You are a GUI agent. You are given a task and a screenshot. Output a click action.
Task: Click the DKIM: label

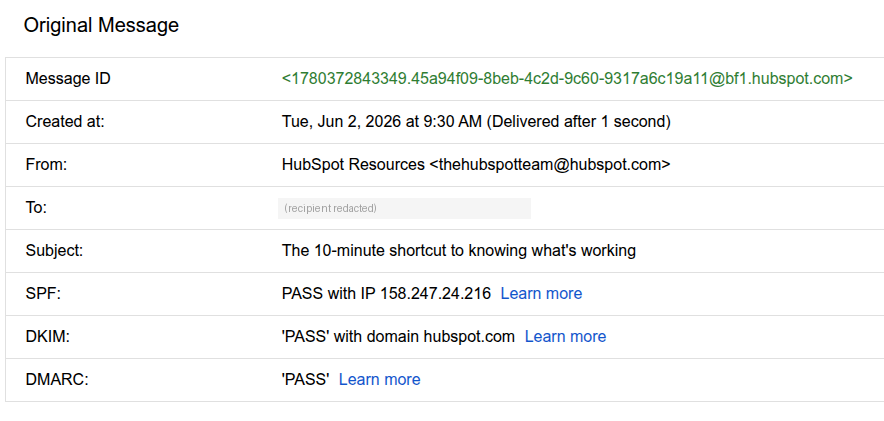point(47,336)
